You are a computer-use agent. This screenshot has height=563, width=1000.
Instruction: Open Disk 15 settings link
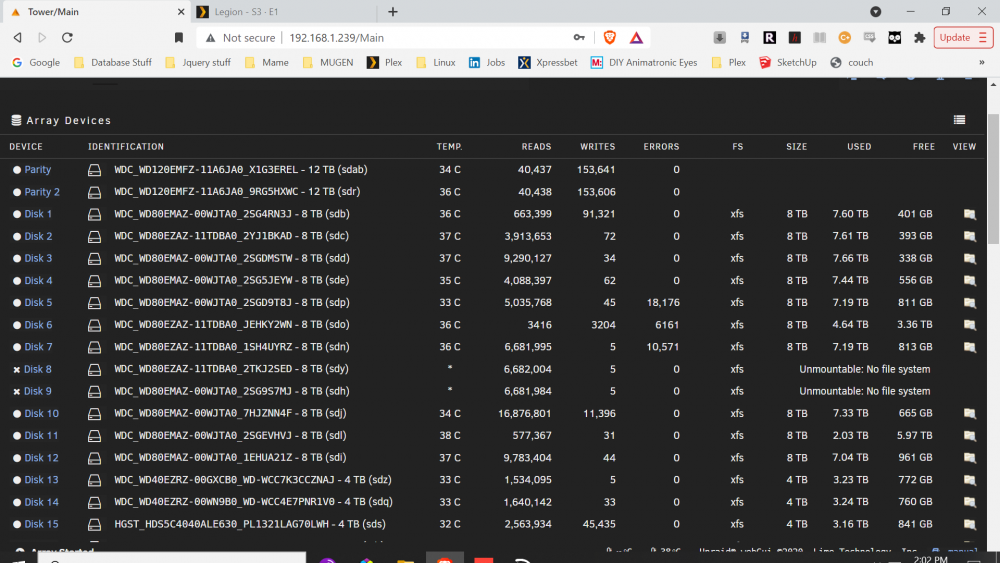click(x=41, y=524)
